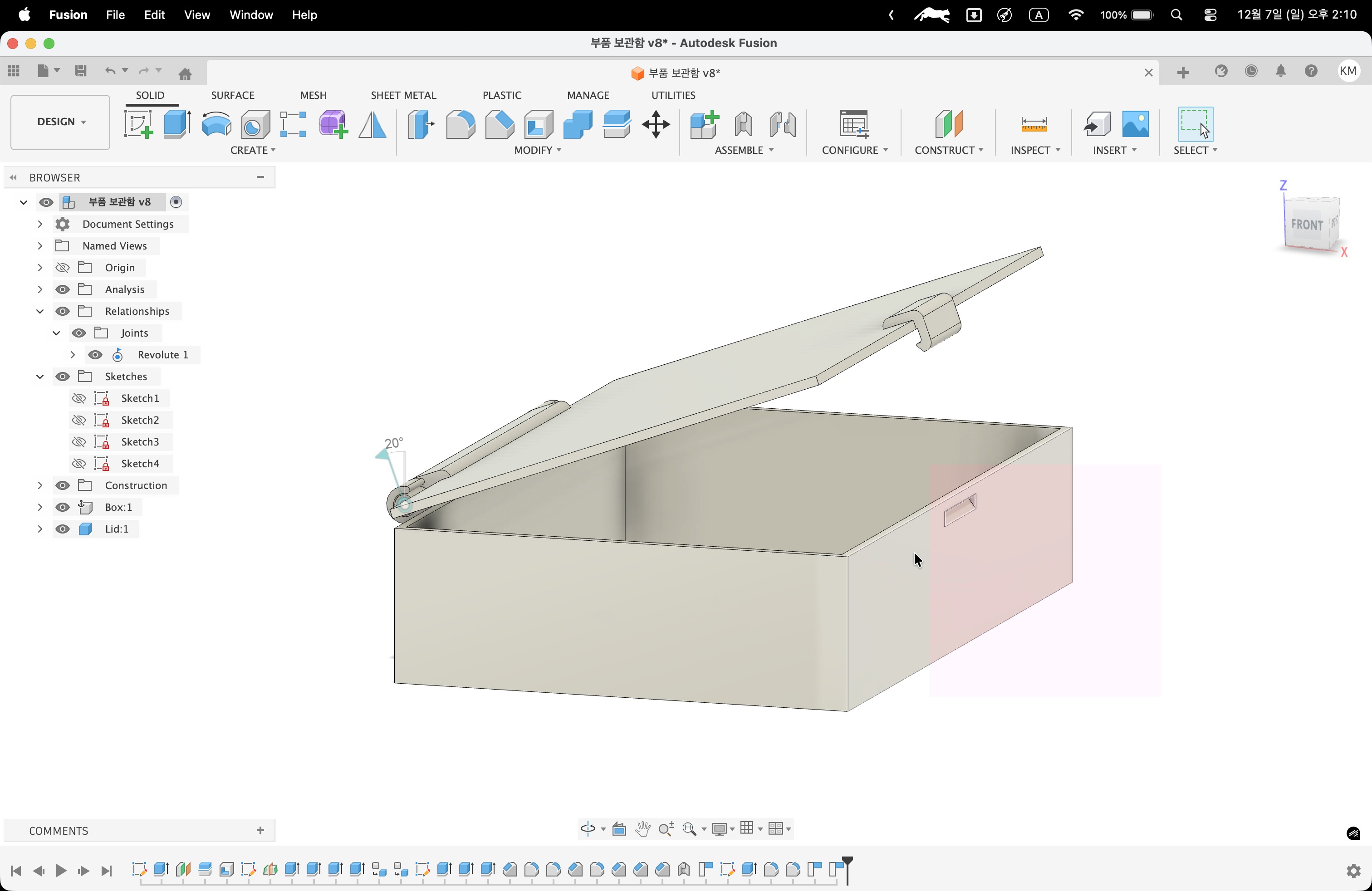Click the As-Built Joint icon

(783, 124)
